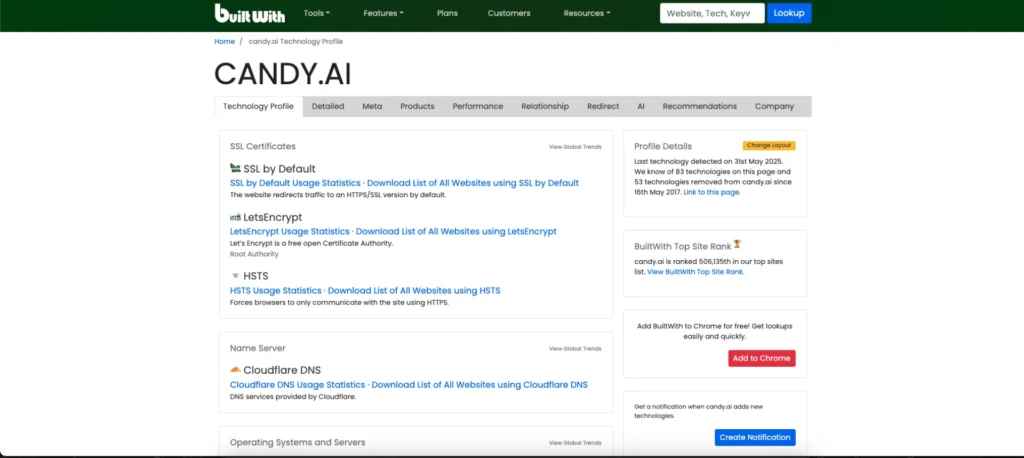1024x458 pixels.
Task: Open the Recommendations tab
Action: click(699, 106)
